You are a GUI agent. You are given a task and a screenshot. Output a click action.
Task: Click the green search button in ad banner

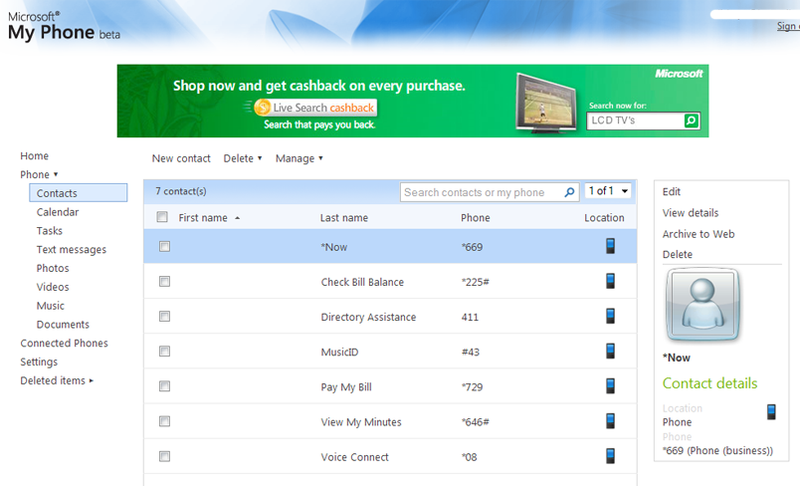coord(691,121)
